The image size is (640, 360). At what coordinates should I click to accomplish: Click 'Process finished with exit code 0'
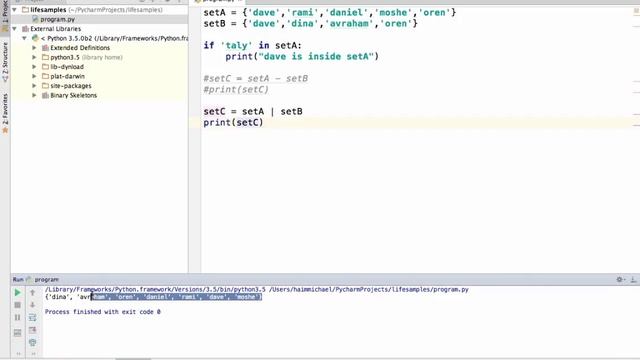coord(103,312)
